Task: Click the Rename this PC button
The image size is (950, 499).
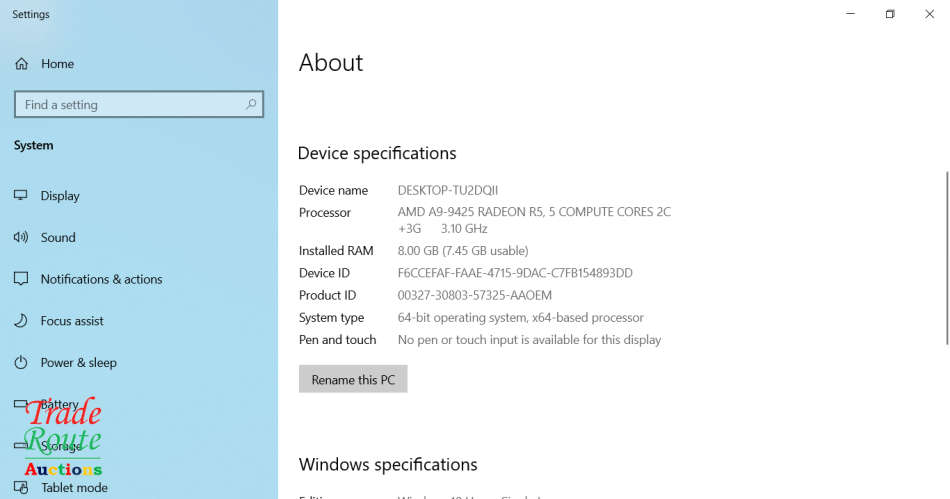Action: [x=353, y=380]
